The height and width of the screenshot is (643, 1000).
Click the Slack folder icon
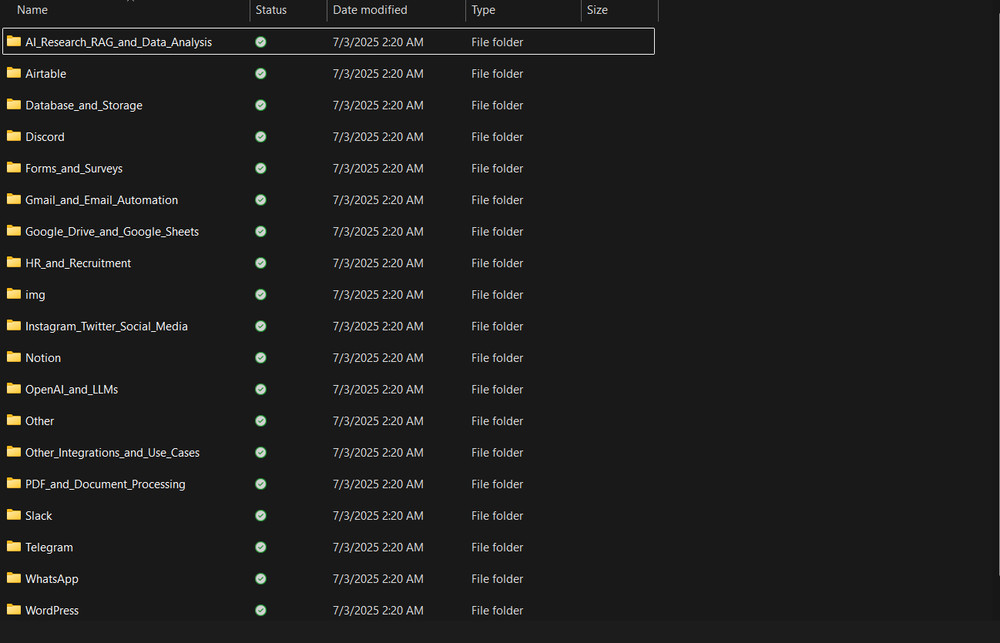13,515
